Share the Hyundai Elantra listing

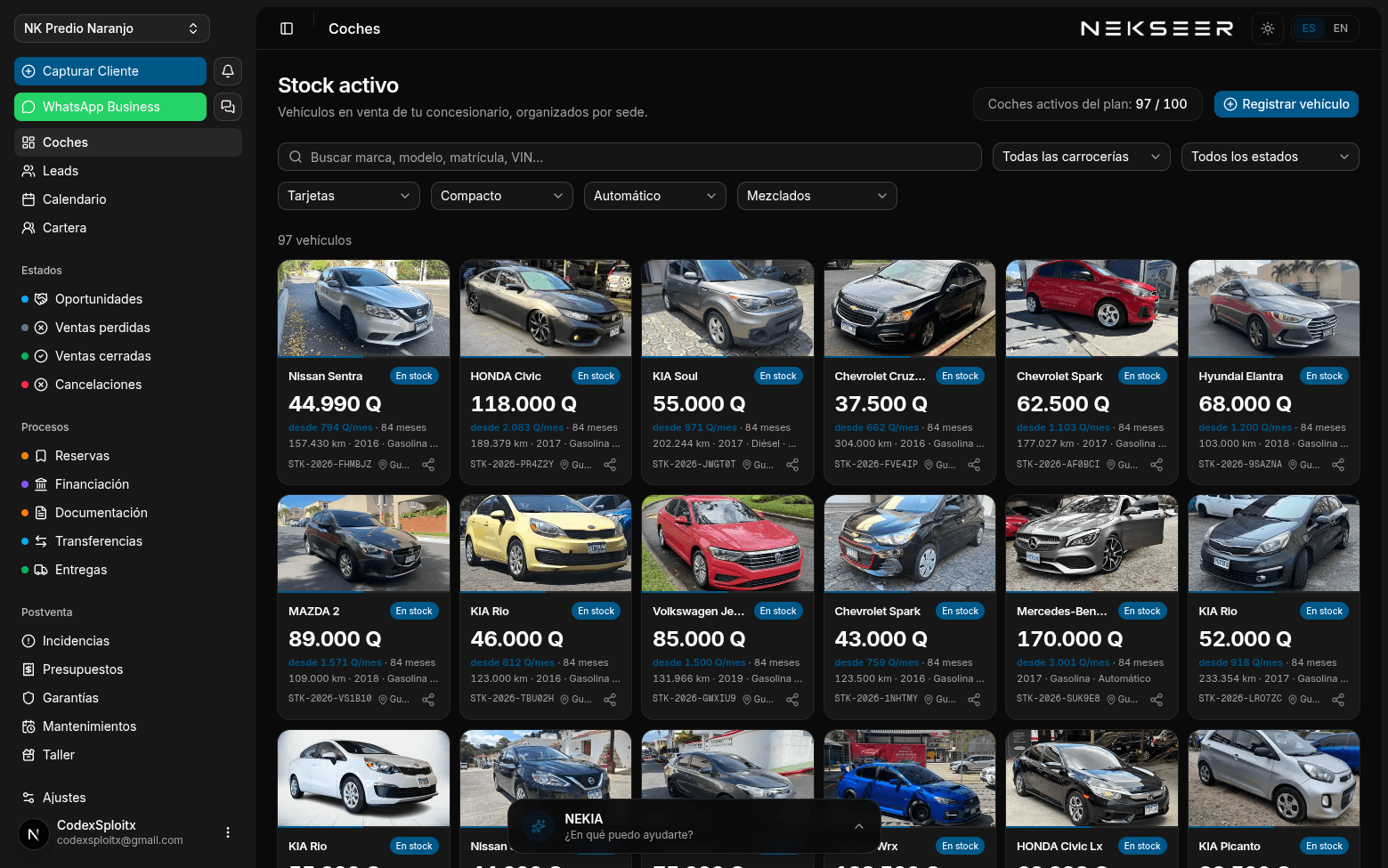1338,465
